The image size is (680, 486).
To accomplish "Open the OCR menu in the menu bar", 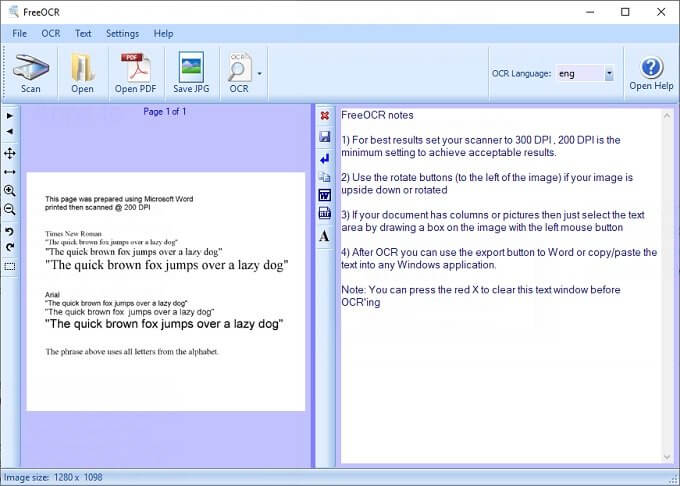I will [51, 33].
